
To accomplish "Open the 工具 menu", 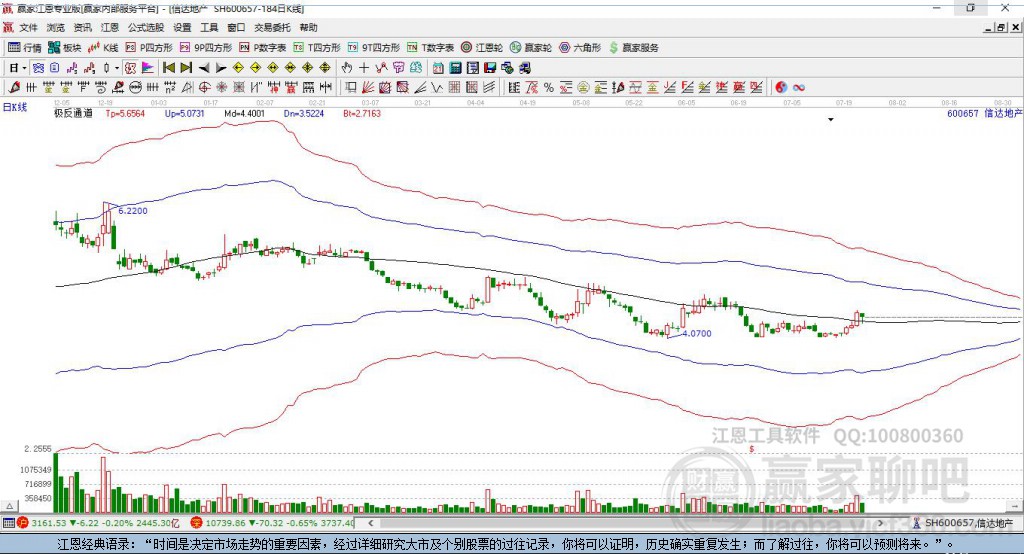I will [209, 27].
